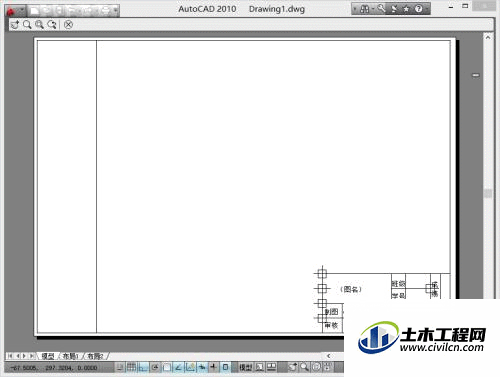
Task: Open Quick View Layouts icon in status bar
Action: (x=260, y=367)
